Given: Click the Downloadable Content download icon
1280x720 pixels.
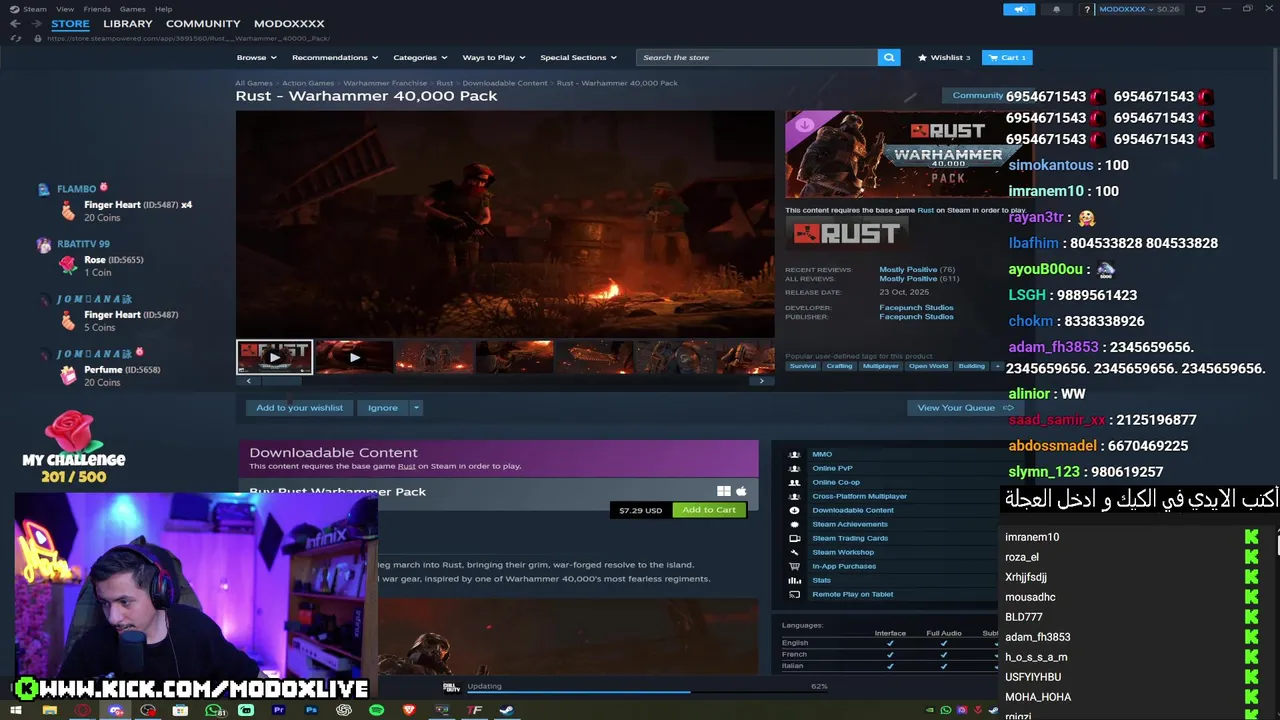Looking at the screenshot, I should coord(795,510).
